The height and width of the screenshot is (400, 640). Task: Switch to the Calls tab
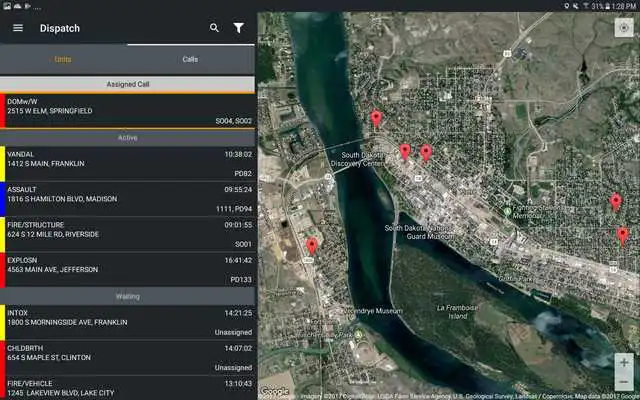tap(190, 60)
